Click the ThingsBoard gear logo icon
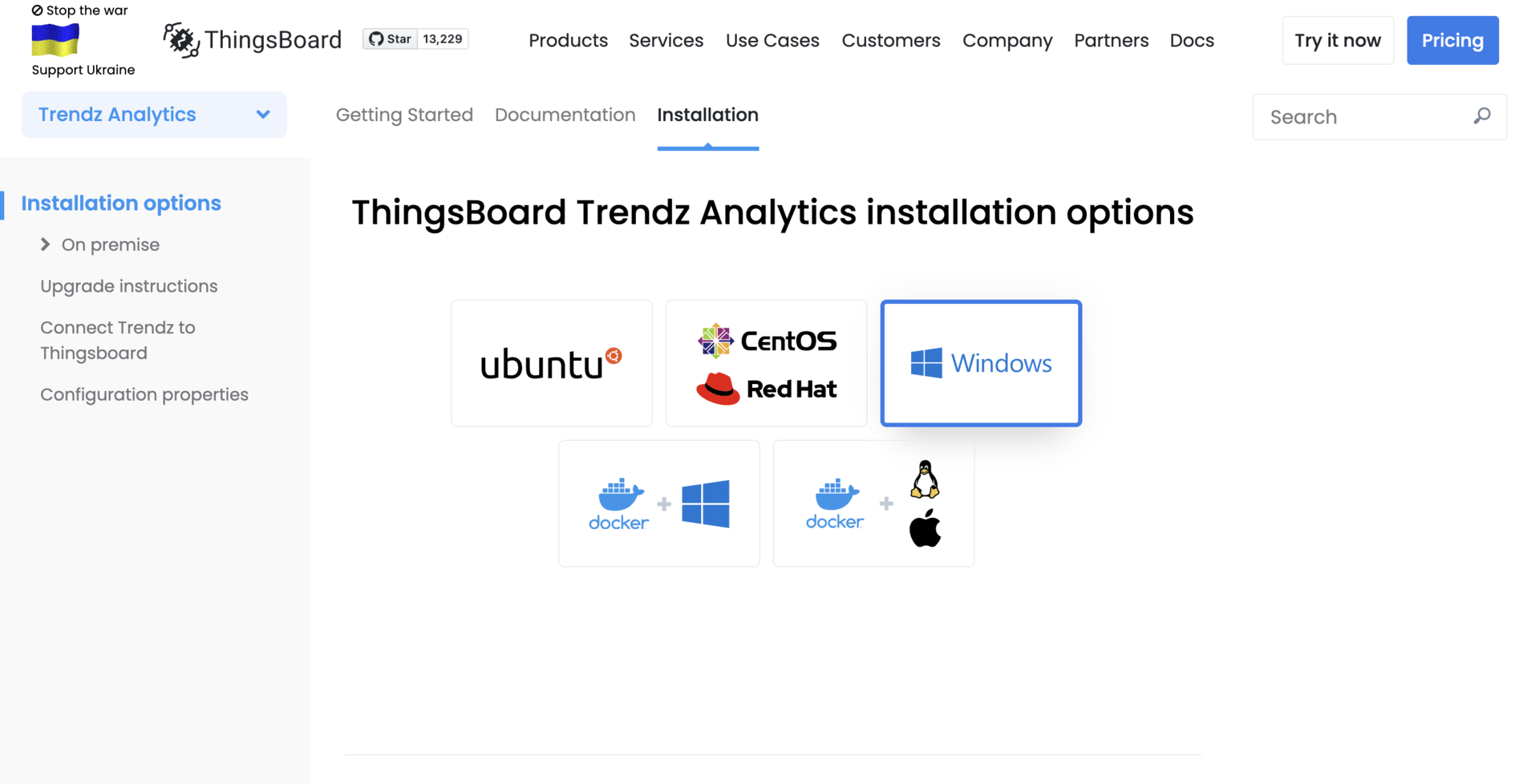This screenshot has height=784, width=1531. click(181, 39)
